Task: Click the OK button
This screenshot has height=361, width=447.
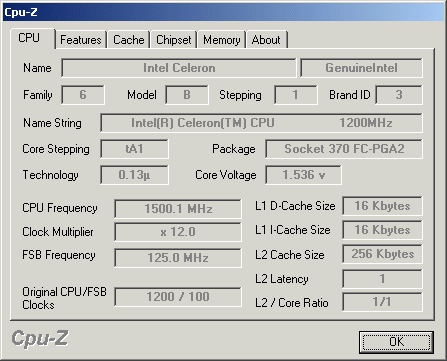Action: click(396, 342)
